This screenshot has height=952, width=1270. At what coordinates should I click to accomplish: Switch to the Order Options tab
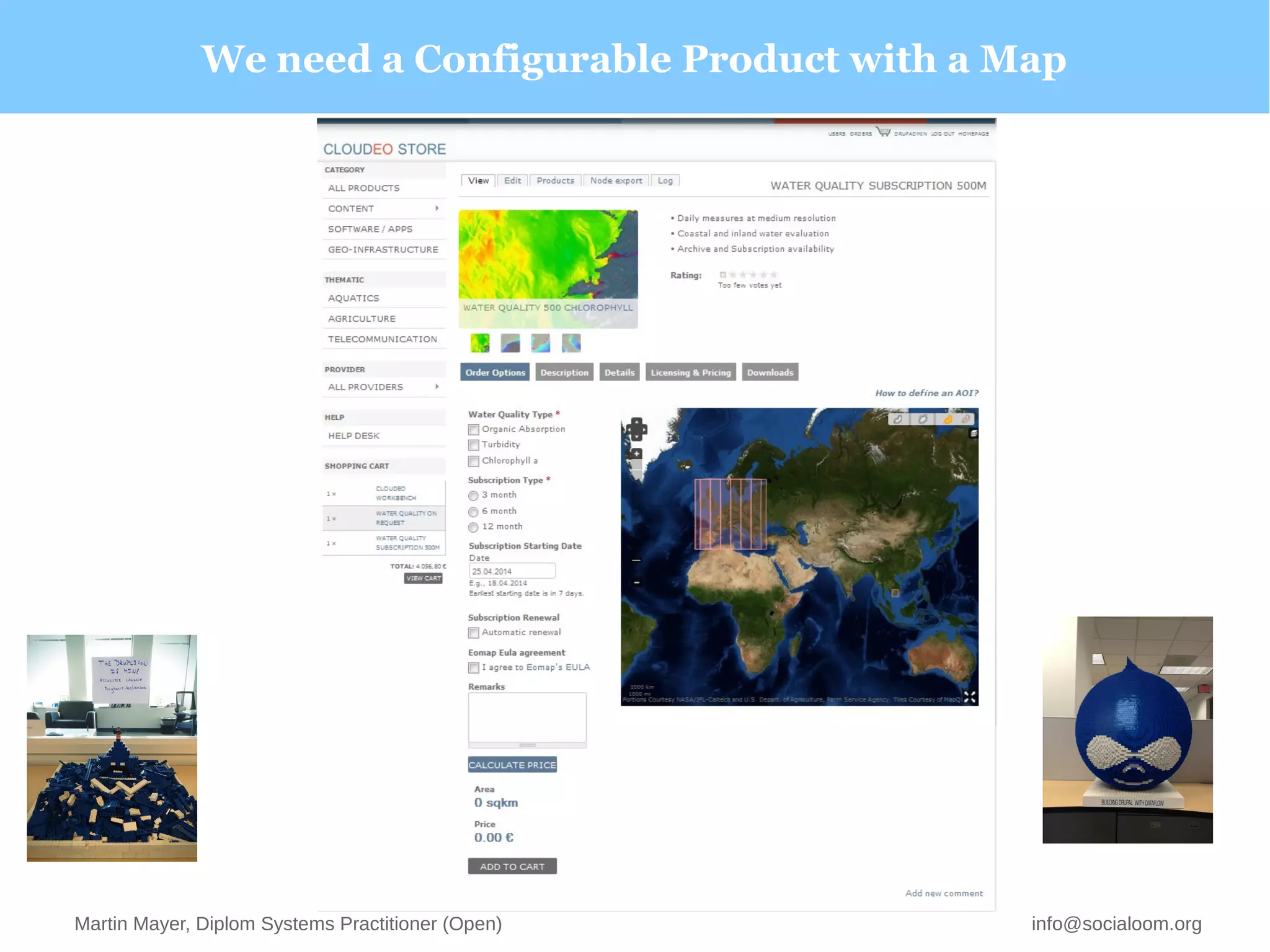click(x=495, y=372)
